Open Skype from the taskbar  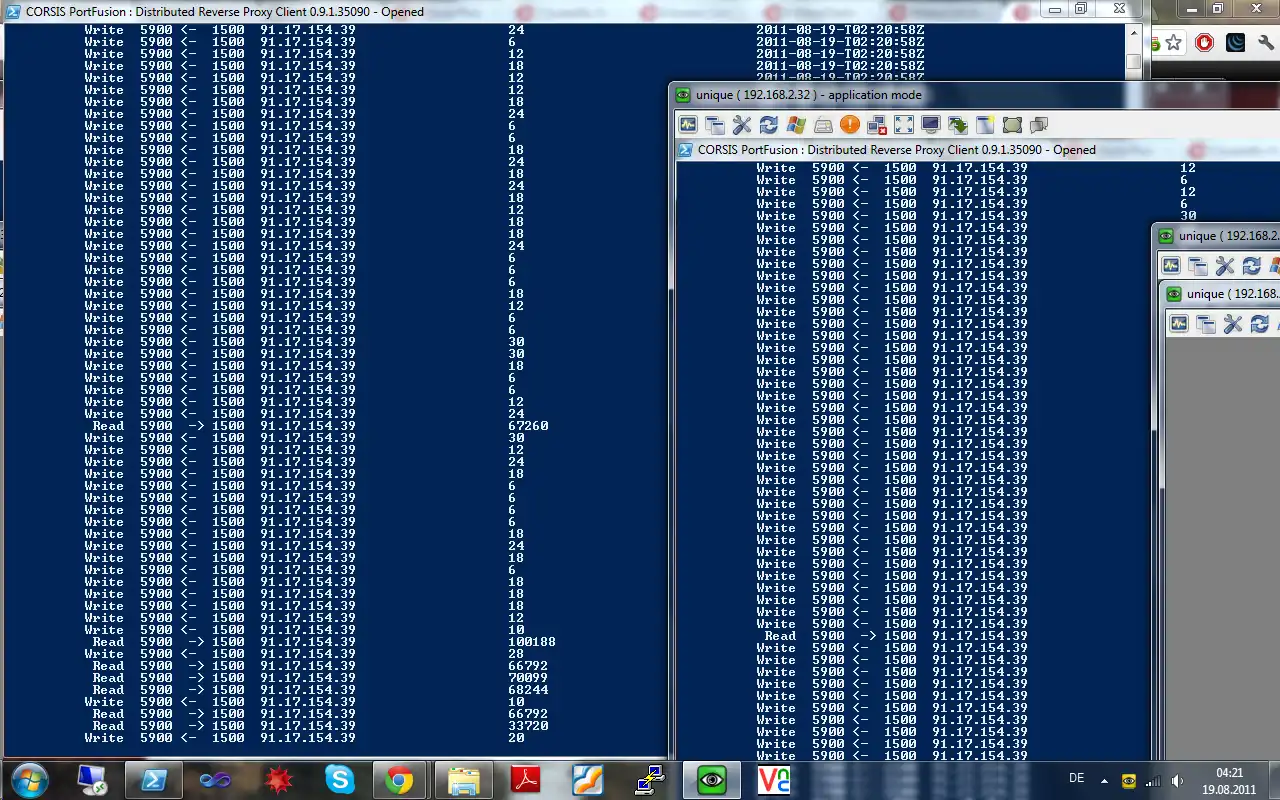tap(340, 779)
